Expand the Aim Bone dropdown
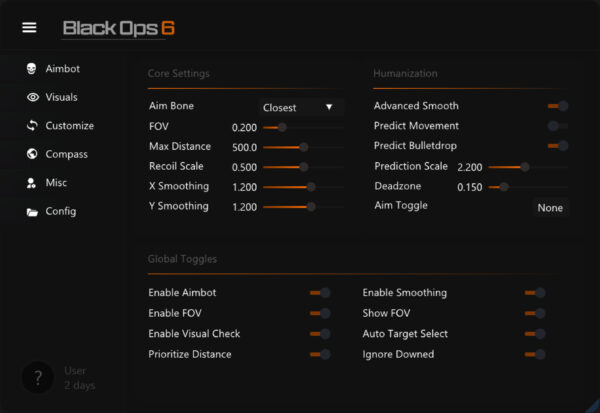 (x=297, y=107)
